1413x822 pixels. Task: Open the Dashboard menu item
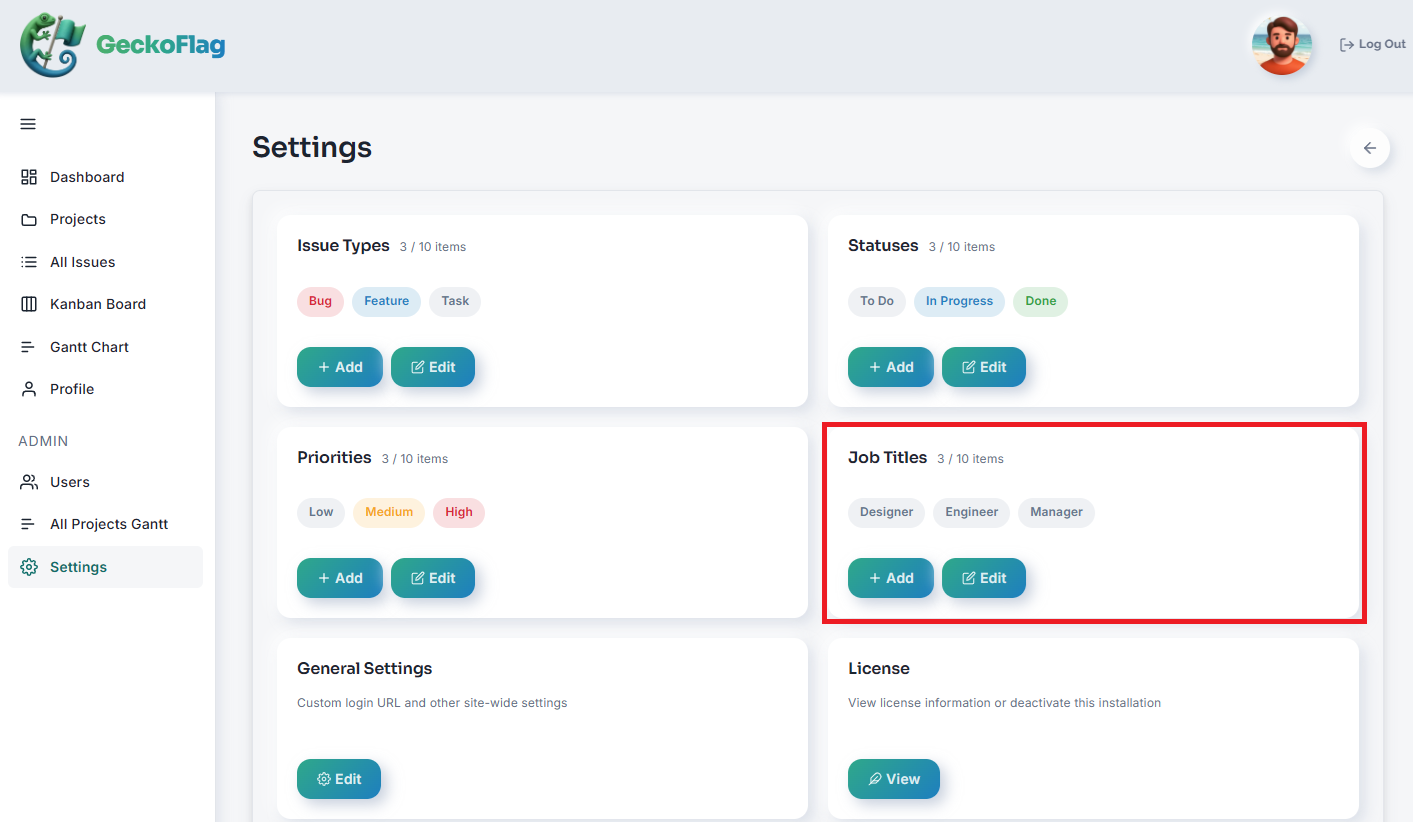[105, 177]
